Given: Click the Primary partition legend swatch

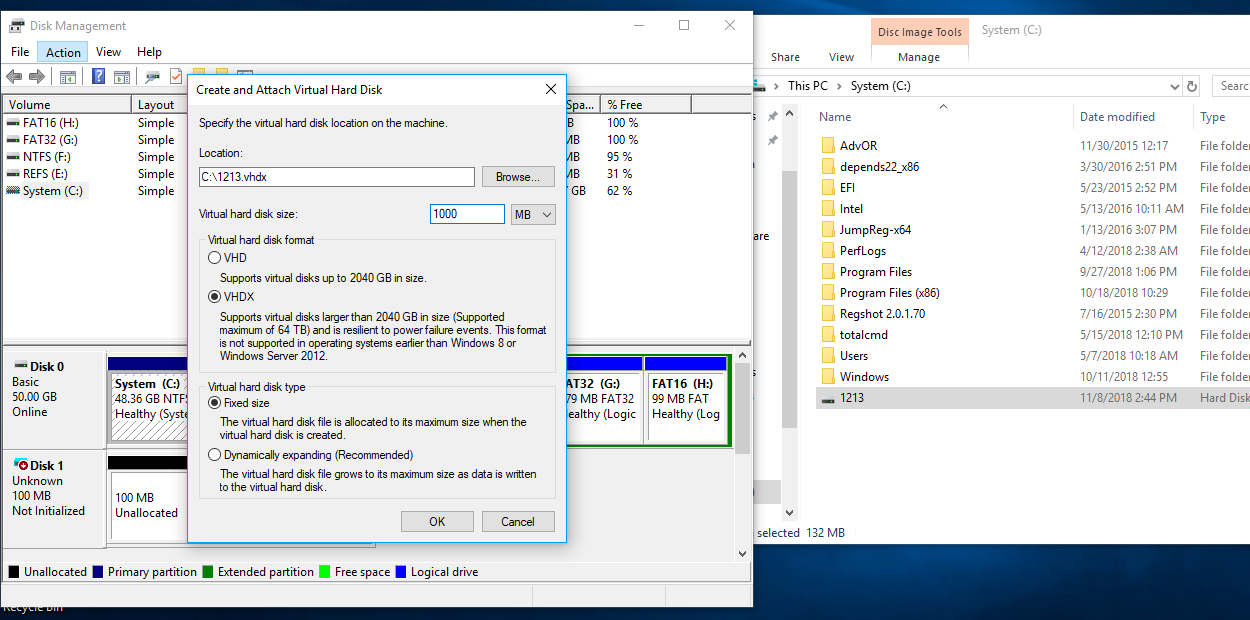Looking at the screenshot, I should click(x=98, y=572).
